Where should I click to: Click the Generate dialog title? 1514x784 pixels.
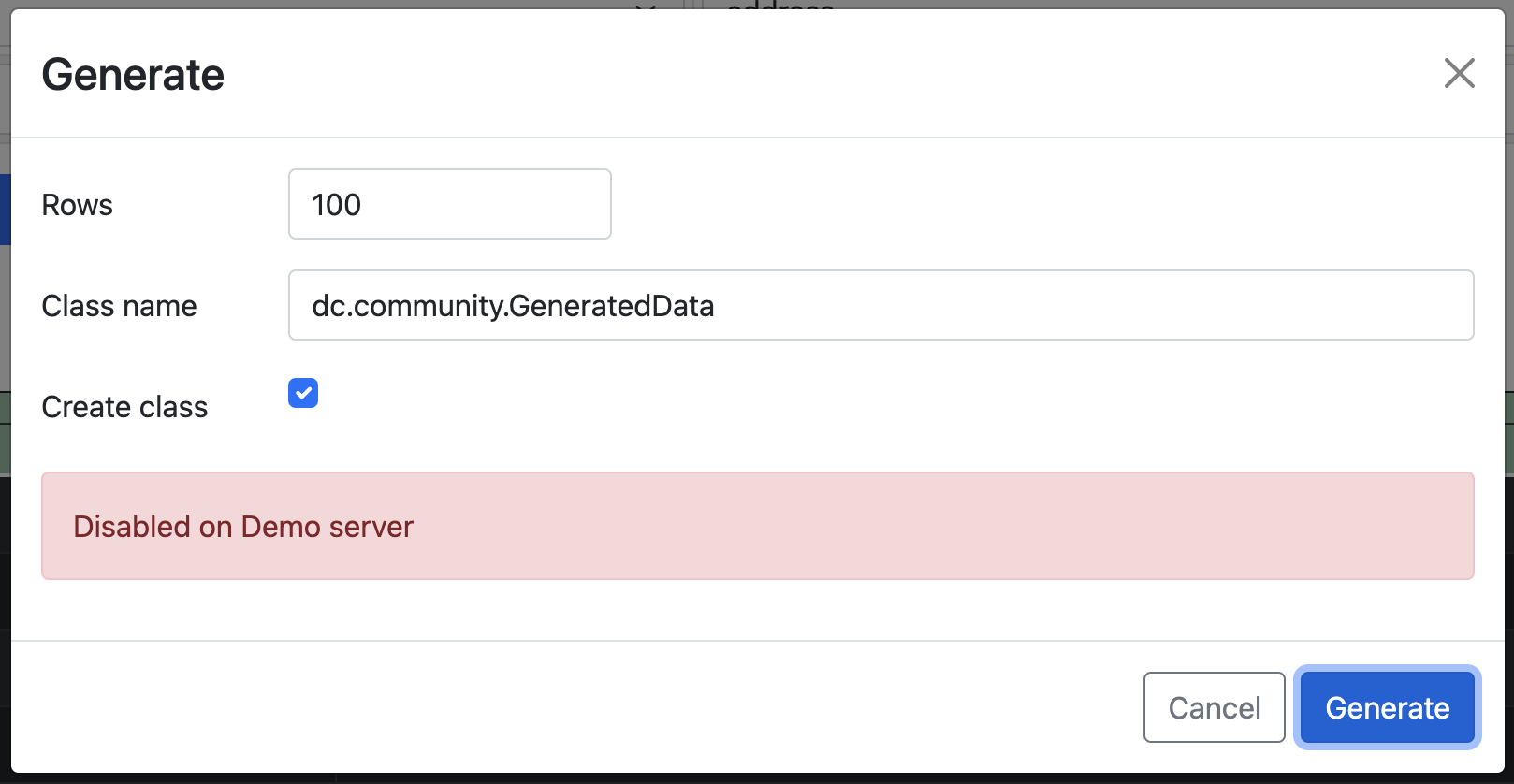(x=132, y=74)
